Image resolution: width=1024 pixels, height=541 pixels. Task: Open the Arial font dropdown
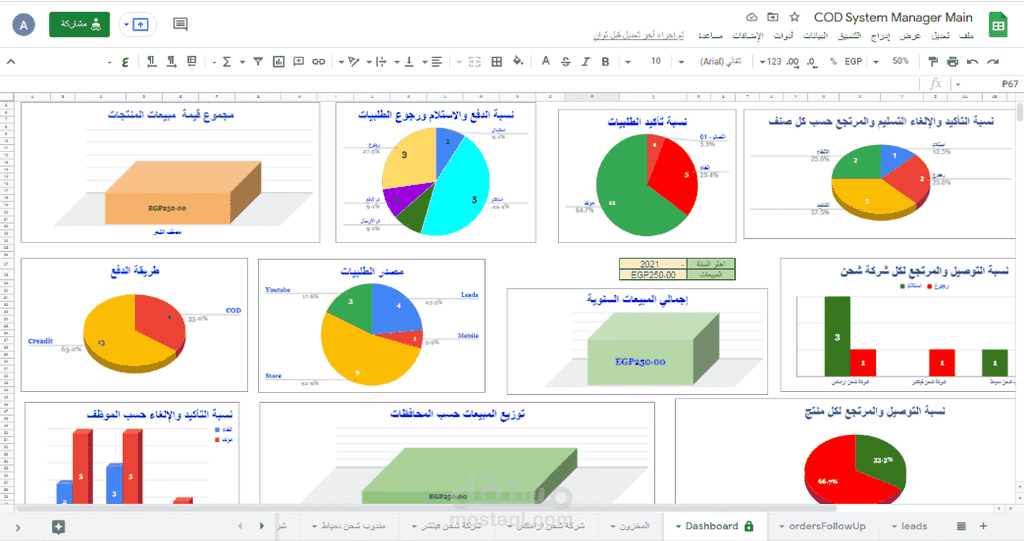pos(712,61)
